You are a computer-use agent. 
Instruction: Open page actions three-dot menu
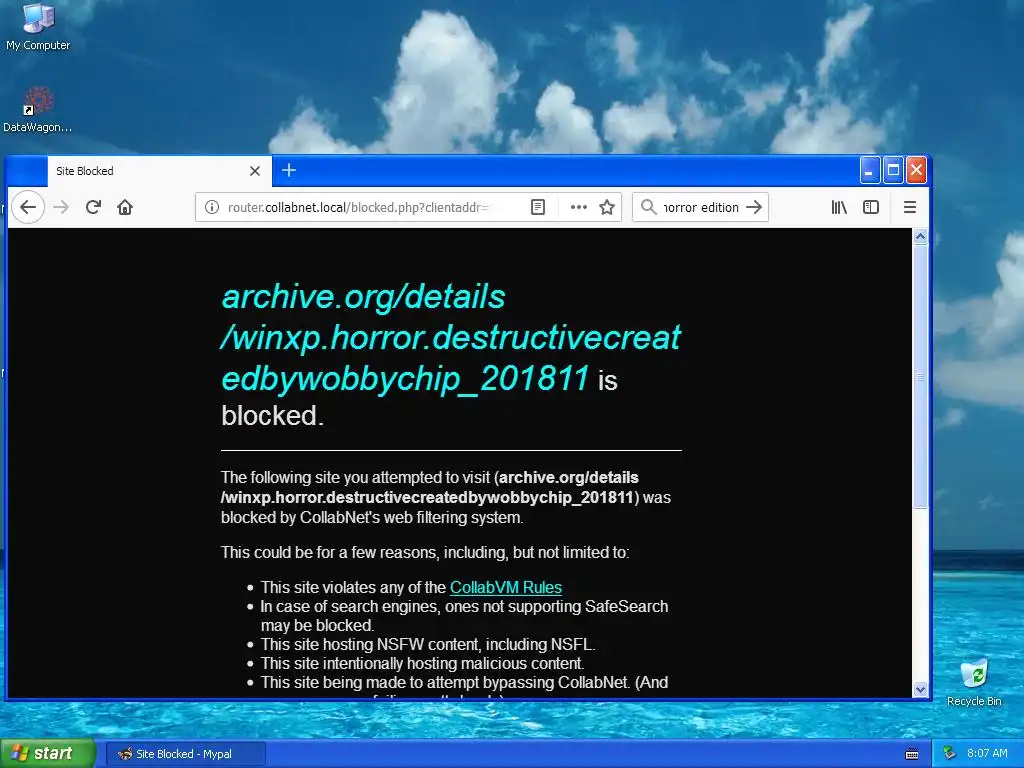point(578,207)
